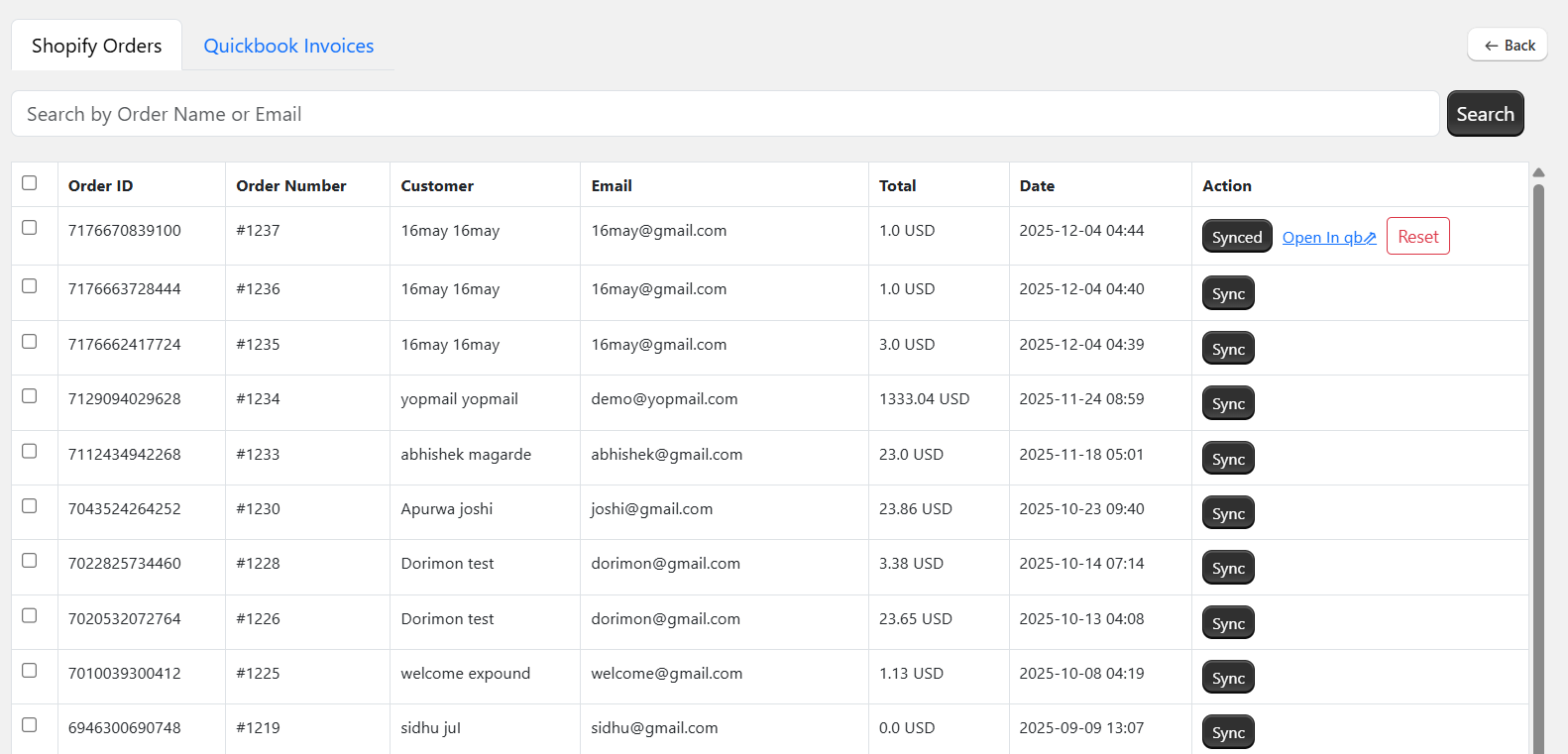Click the scrollbar up arrow

tap(1538, 172)
